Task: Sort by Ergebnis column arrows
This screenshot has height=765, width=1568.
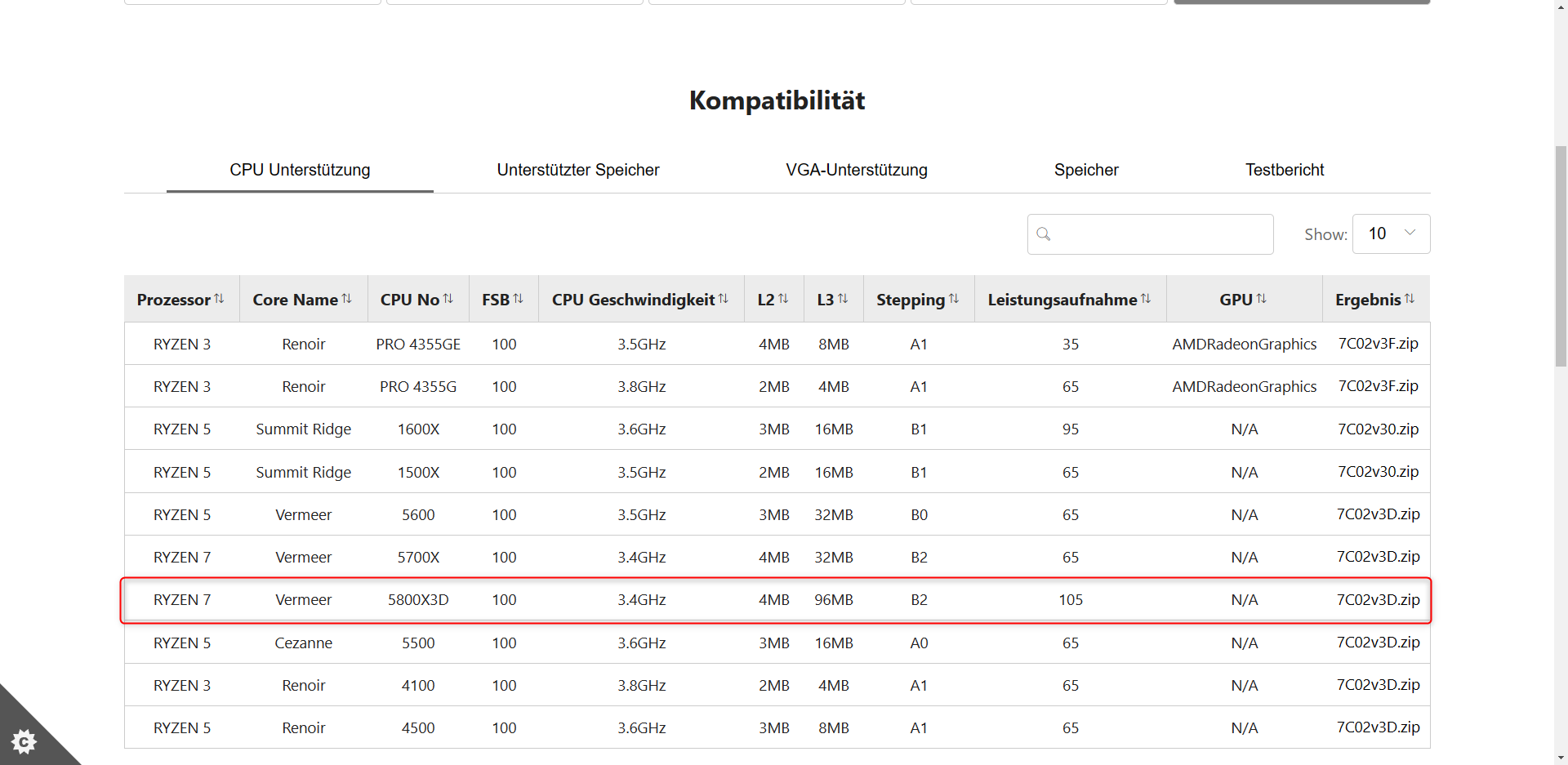Action: 1410,299
